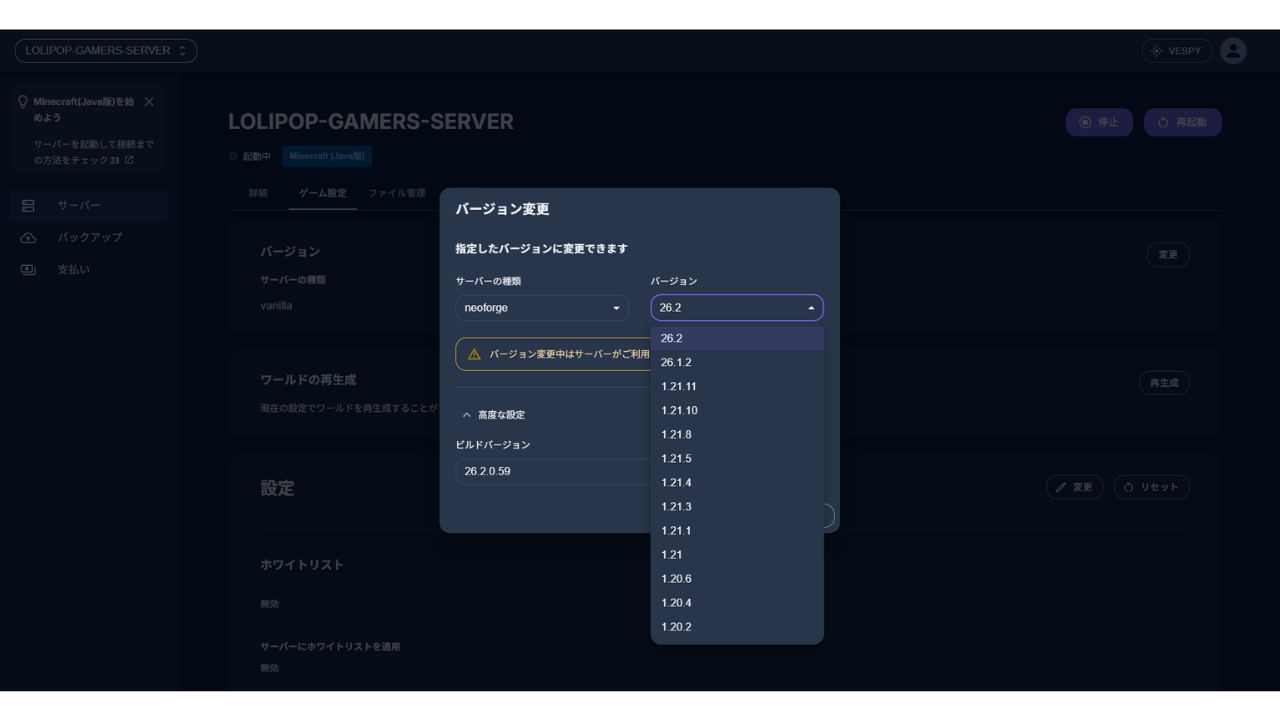Viewport: 1280px width, 720px height.
Task: Select version 1.21 from the list
Action: coord(737,554)
